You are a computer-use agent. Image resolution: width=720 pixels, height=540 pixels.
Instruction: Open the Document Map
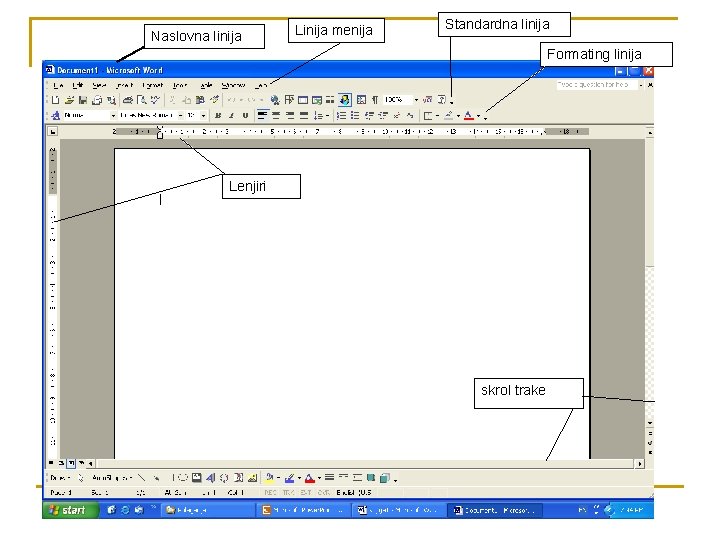pyautogui.click(x=361, y=100)
